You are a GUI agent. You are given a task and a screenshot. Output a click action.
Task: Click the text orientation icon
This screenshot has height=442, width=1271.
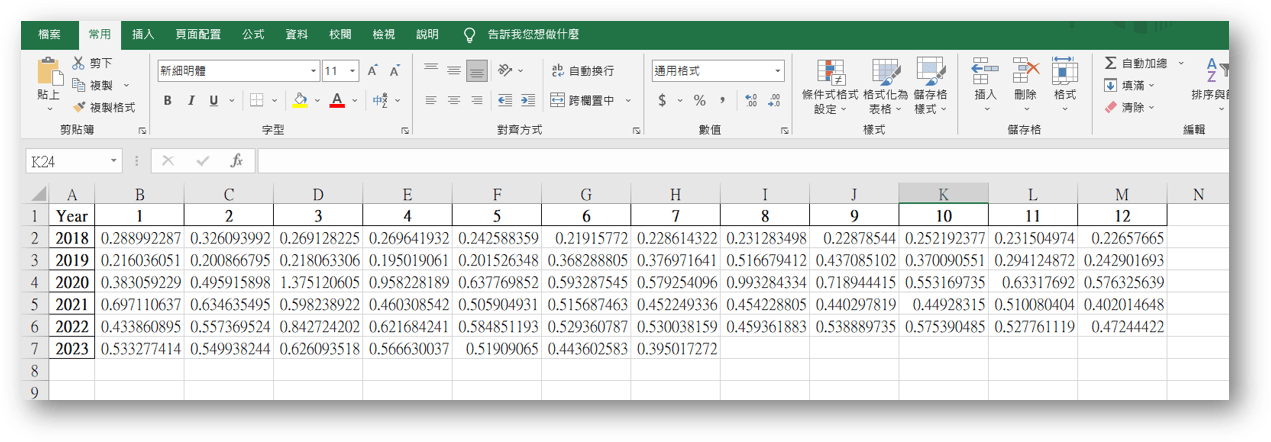pyautogui.click(x=506, y=70)
